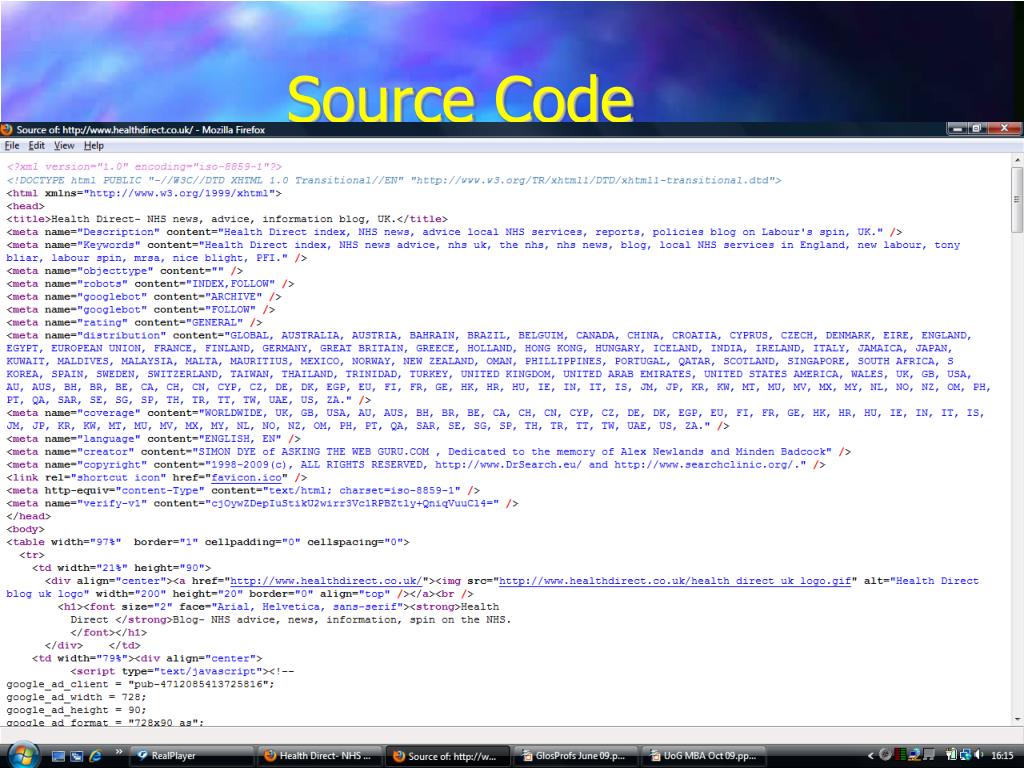The image size is (1024, 768).
Task: Open GlosProfs June 09 presentation taskbar button
Action: click(576, 756)
